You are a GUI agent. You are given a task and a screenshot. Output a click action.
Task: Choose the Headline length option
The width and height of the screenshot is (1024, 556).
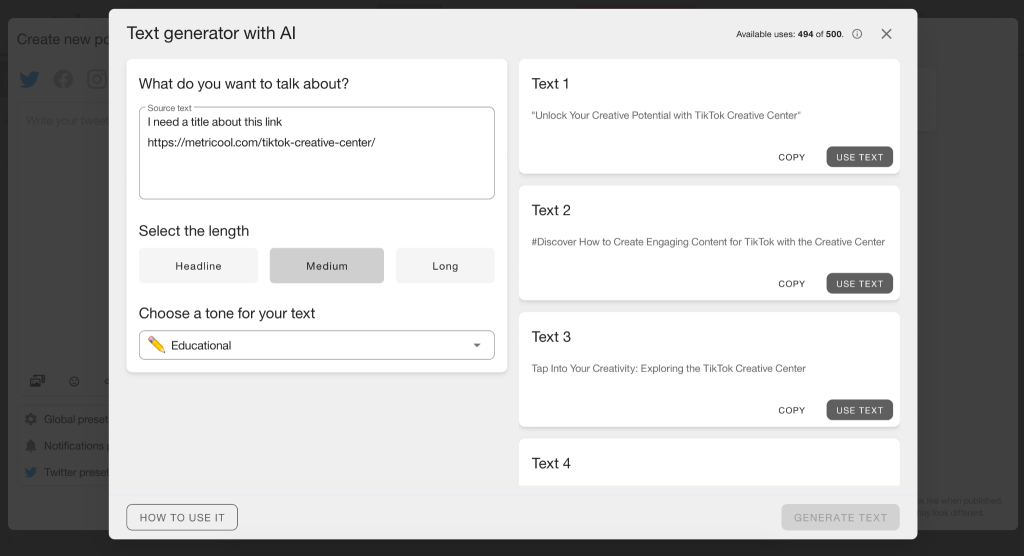199,266
